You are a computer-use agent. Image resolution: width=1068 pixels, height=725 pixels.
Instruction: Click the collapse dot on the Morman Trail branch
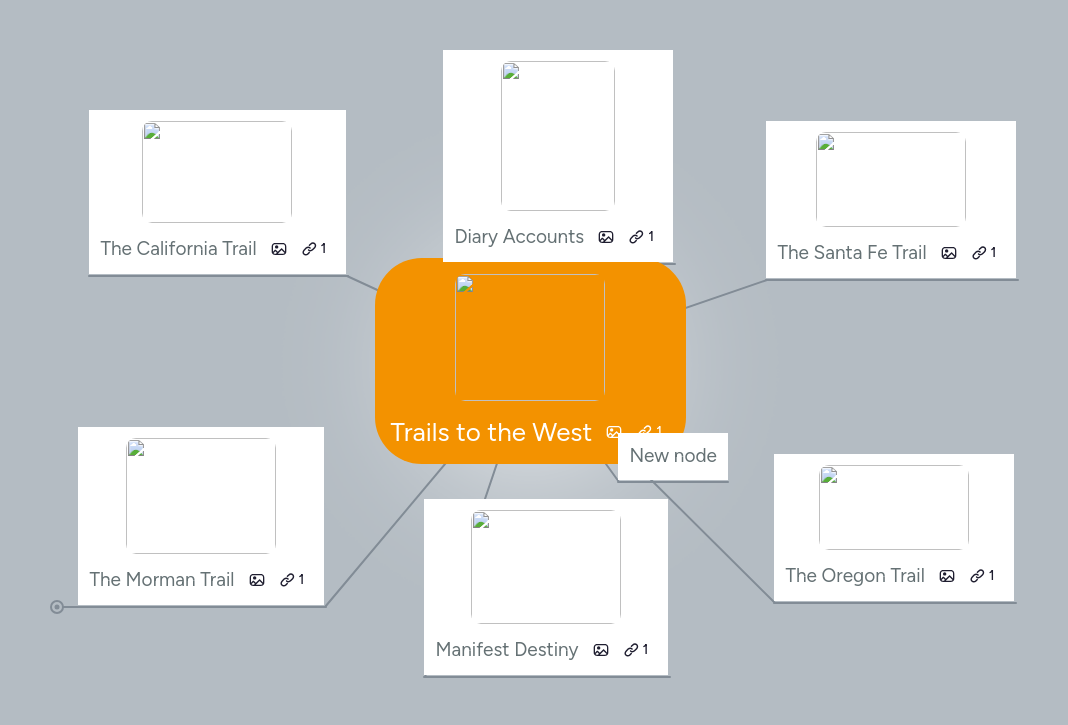[57, 607]
